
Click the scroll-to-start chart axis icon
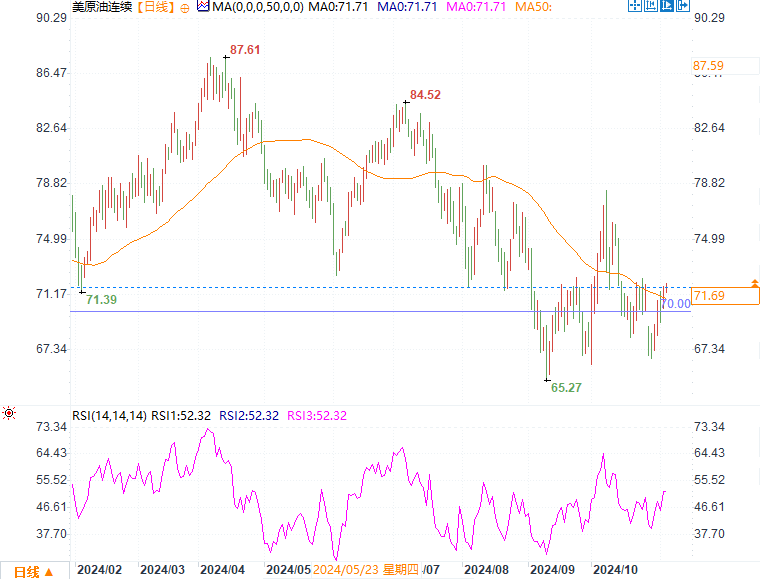[x=651, y=5]
